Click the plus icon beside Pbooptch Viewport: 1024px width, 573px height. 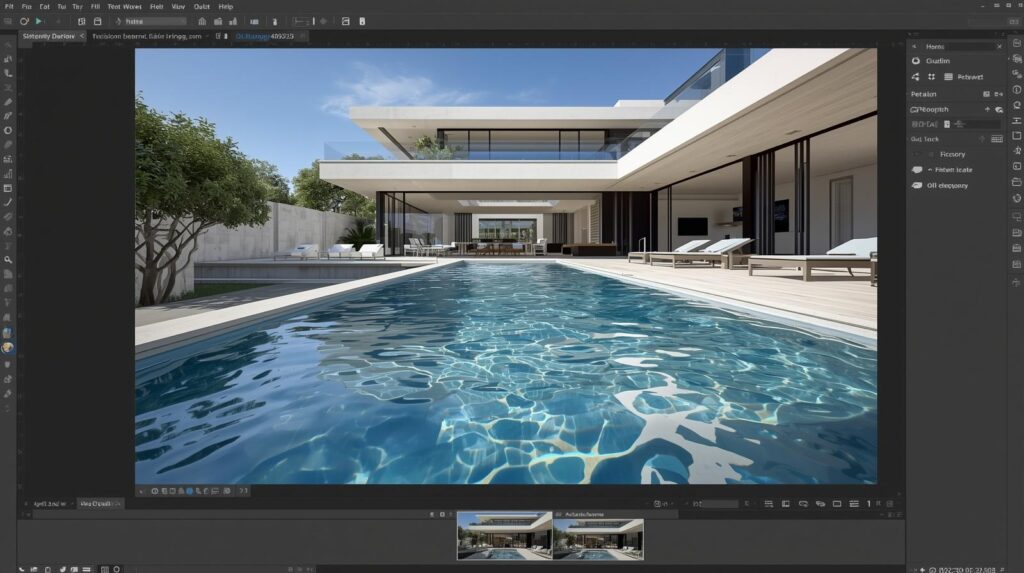tap(987, 109)
